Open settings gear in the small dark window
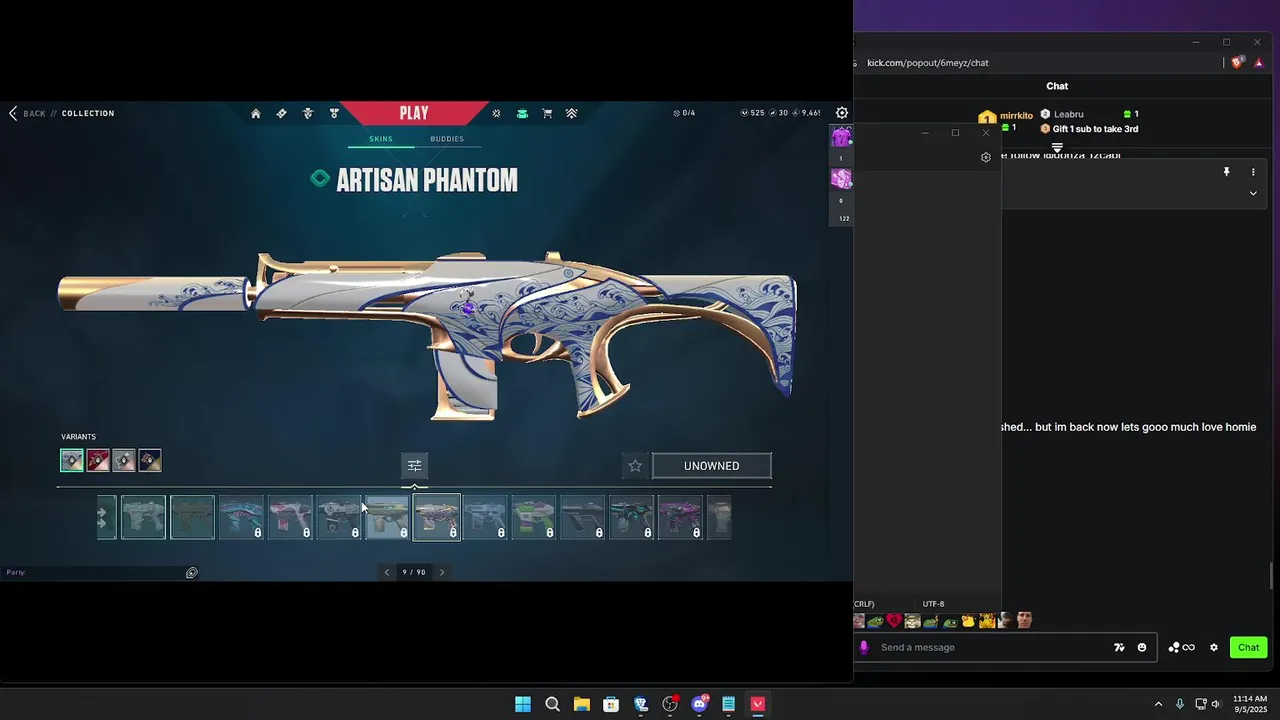This screenshot has height=720, width=1280. click(x=986, y=157)
